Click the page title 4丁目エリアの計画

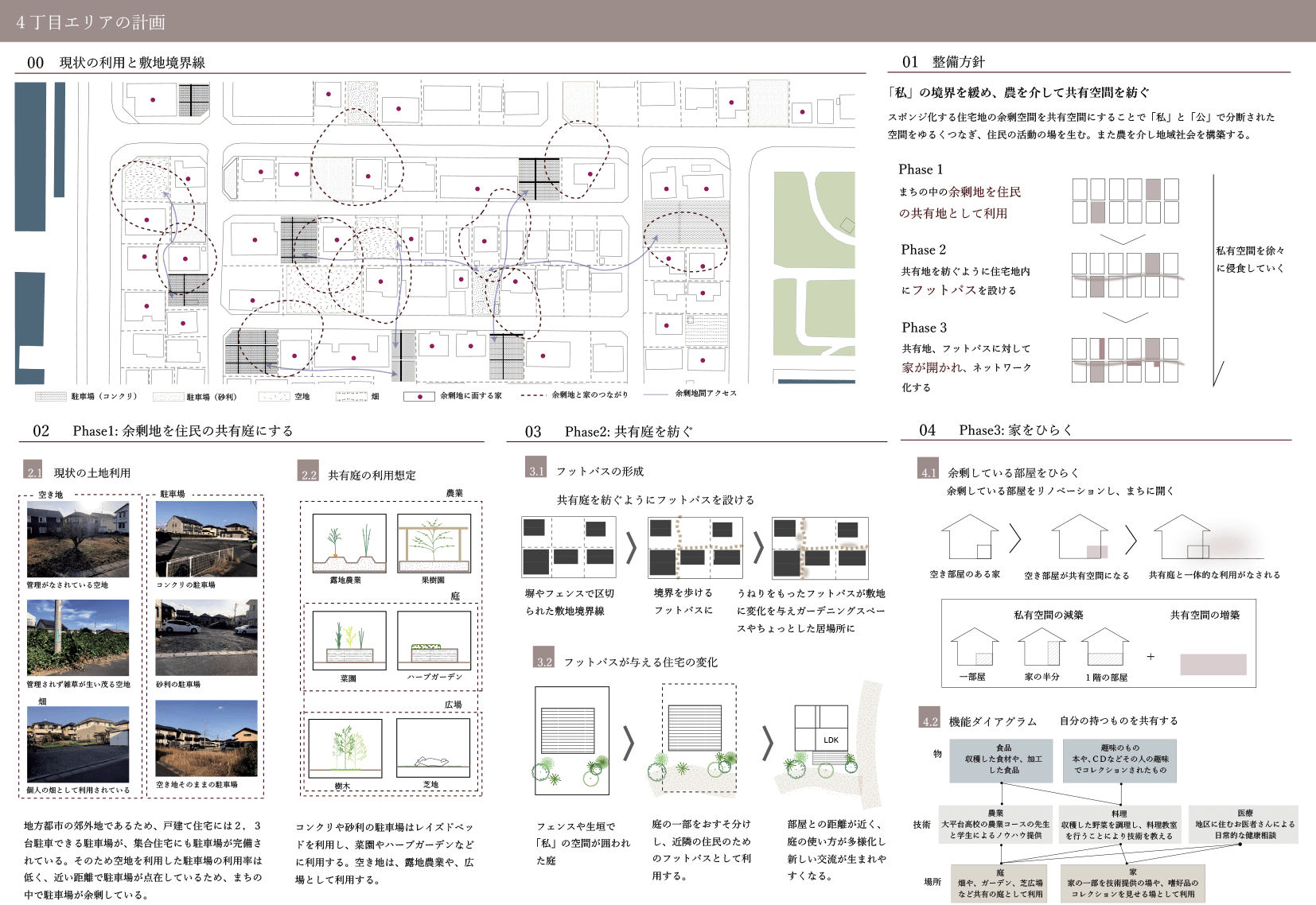(x=91, y=21)
